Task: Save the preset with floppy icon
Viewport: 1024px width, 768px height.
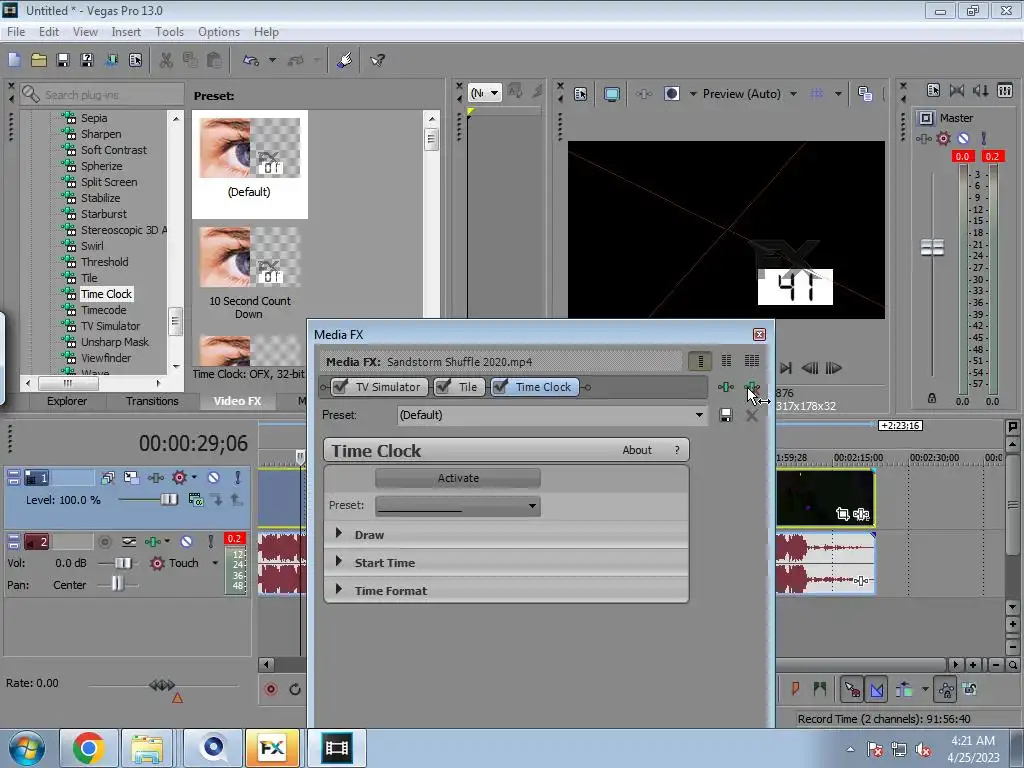Action: 726,415
